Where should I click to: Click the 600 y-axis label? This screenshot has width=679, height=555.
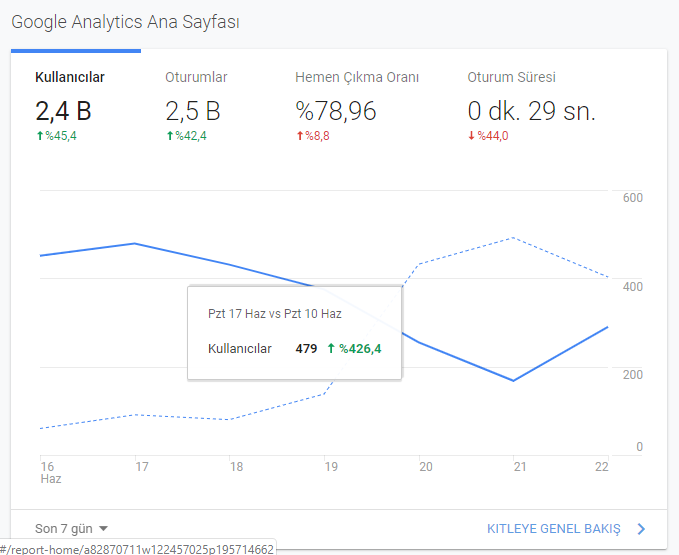click(x=633, y=198)
